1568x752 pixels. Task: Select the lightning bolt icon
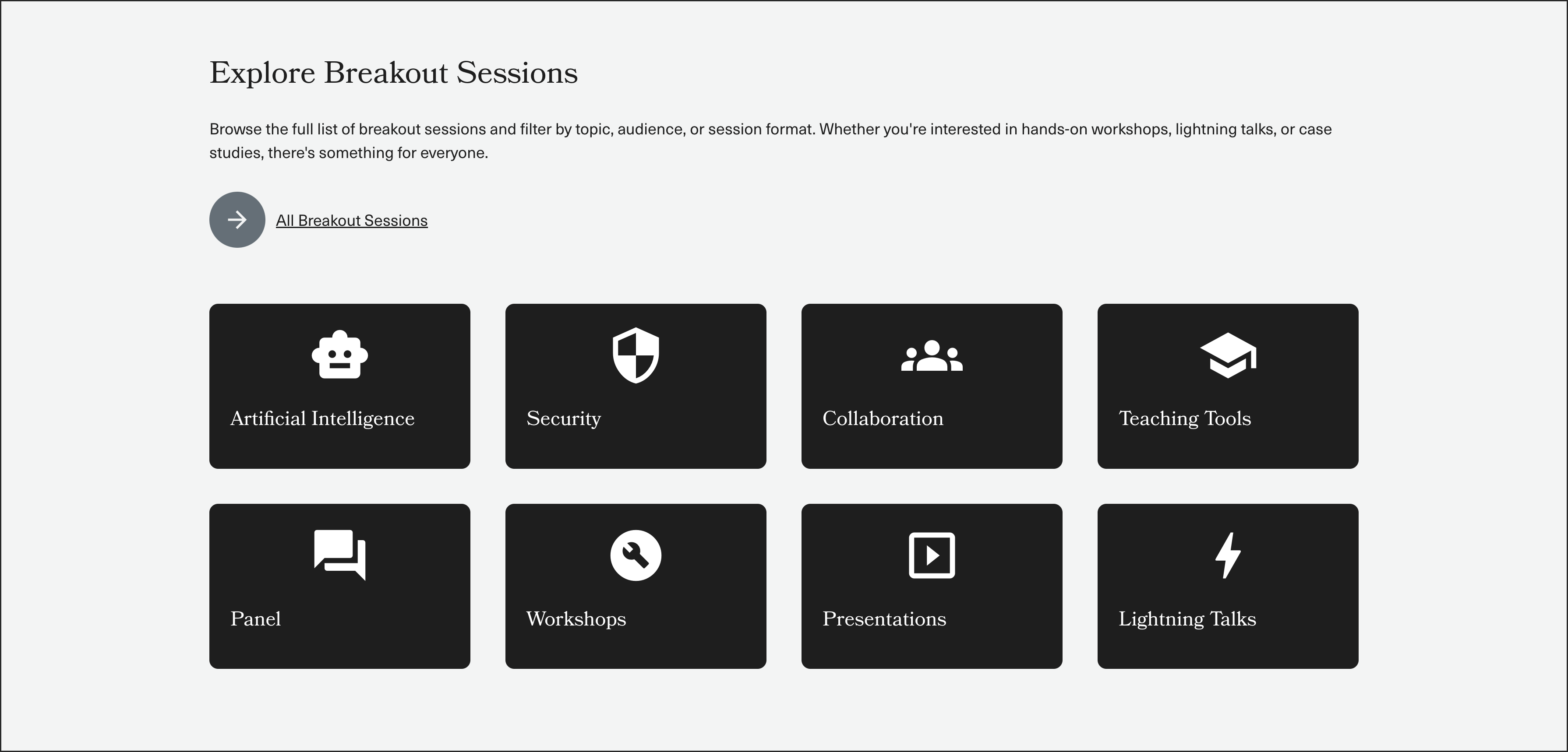pos(1228,555)
